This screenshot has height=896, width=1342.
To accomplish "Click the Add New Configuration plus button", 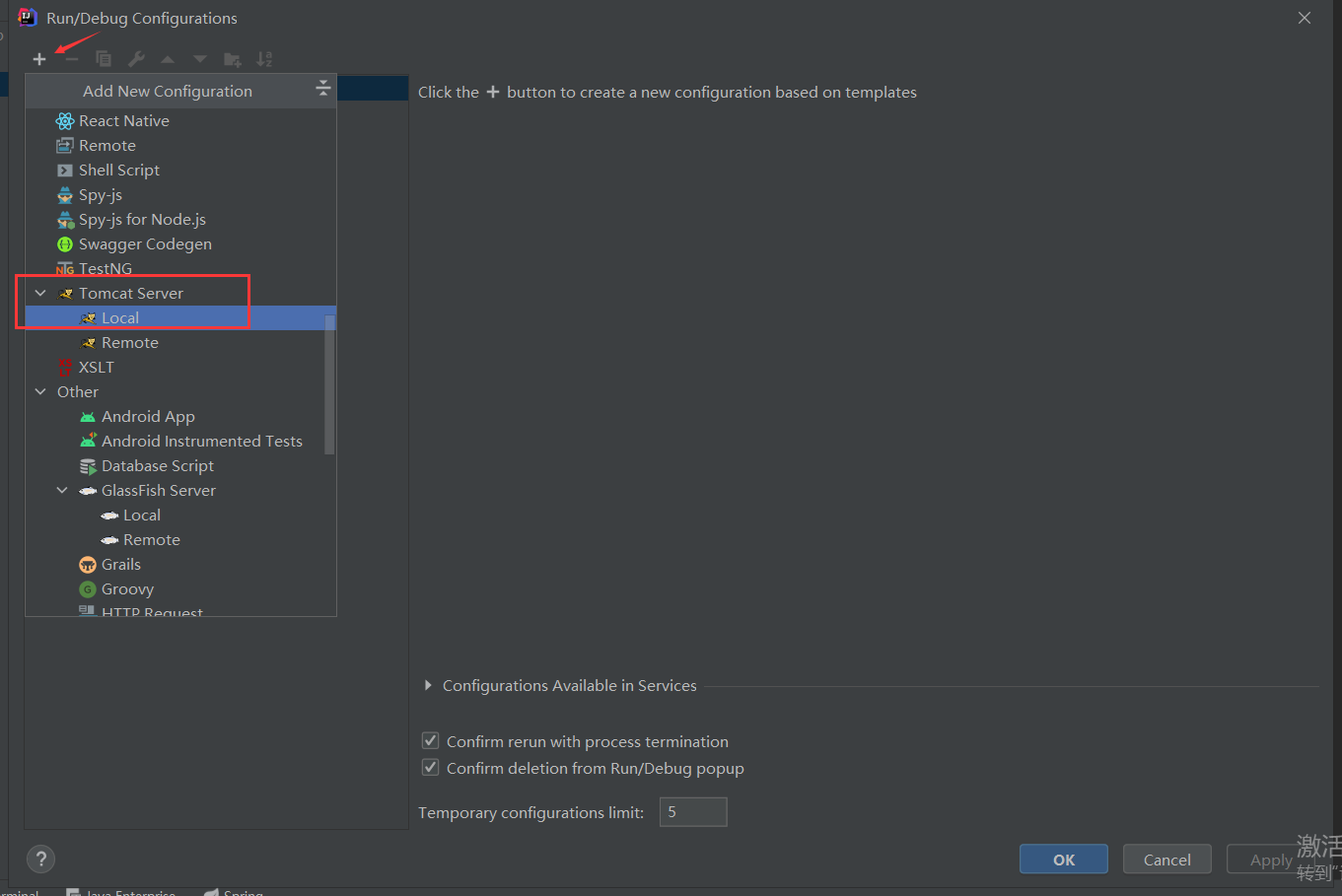I will pyautogui.click(x=39, y=59).
